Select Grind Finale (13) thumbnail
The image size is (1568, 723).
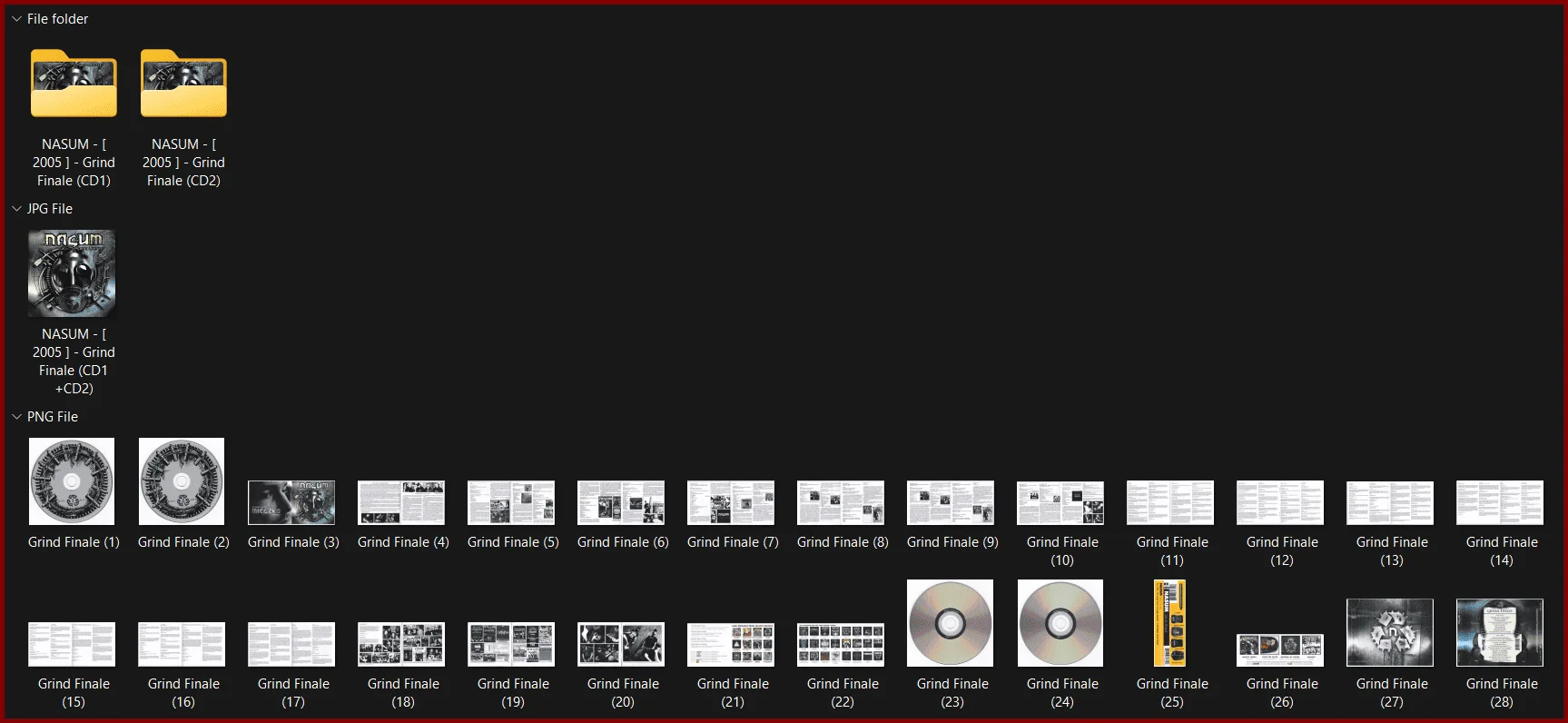[x=1390, y=502]
